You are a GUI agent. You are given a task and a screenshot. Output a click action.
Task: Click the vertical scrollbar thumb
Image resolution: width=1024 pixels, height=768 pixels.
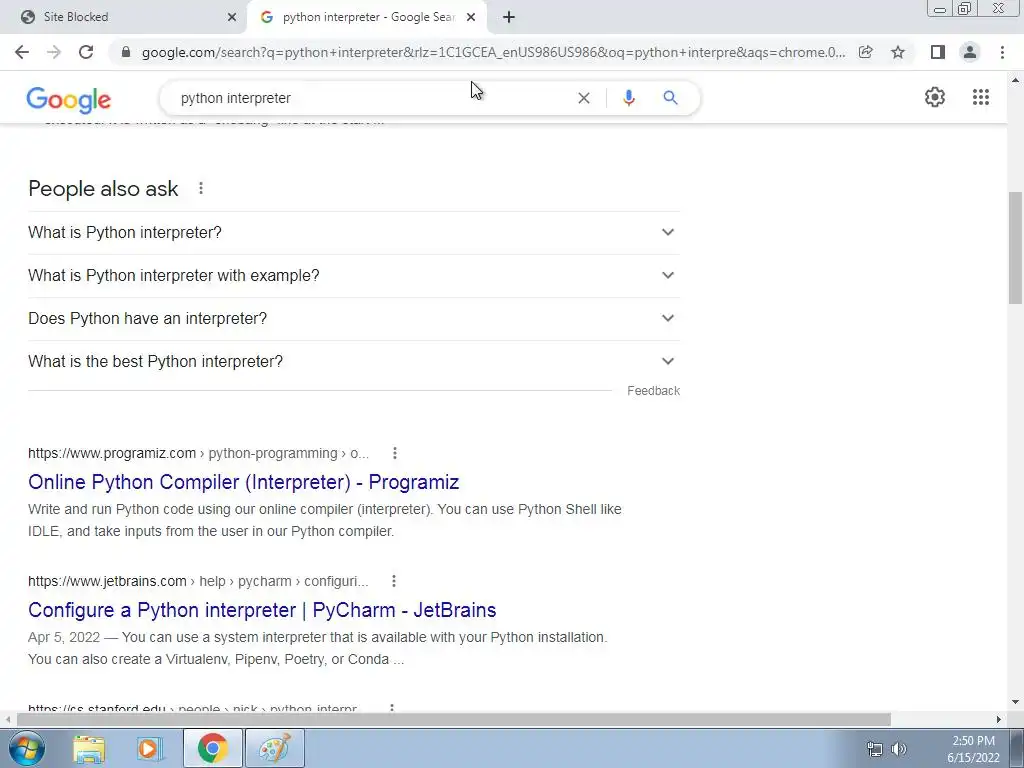point(1015,247)
